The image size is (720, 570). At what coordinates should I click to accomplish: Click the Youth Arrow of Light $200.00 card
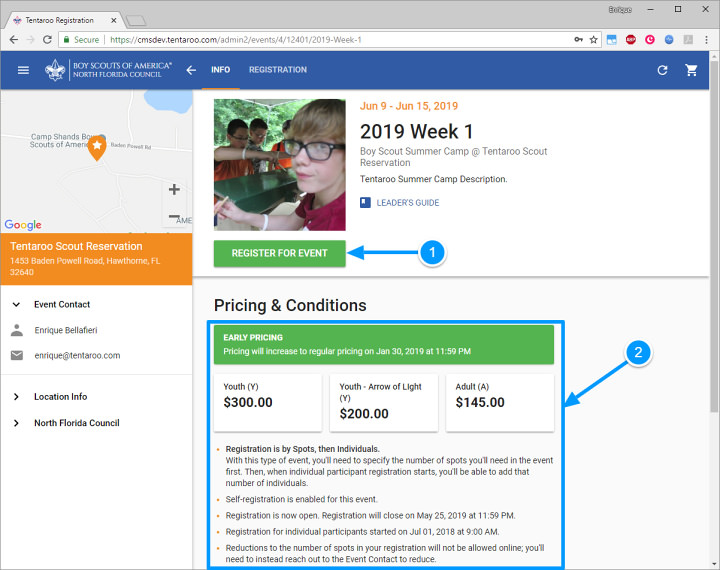point(384,403)
